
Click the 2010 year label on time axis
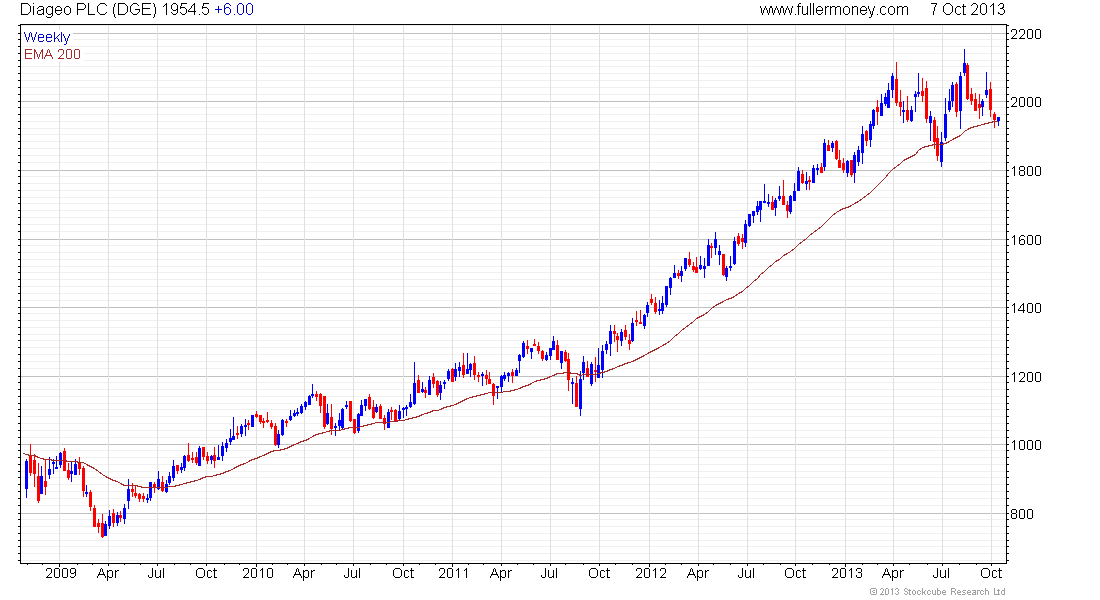point(257,573)
